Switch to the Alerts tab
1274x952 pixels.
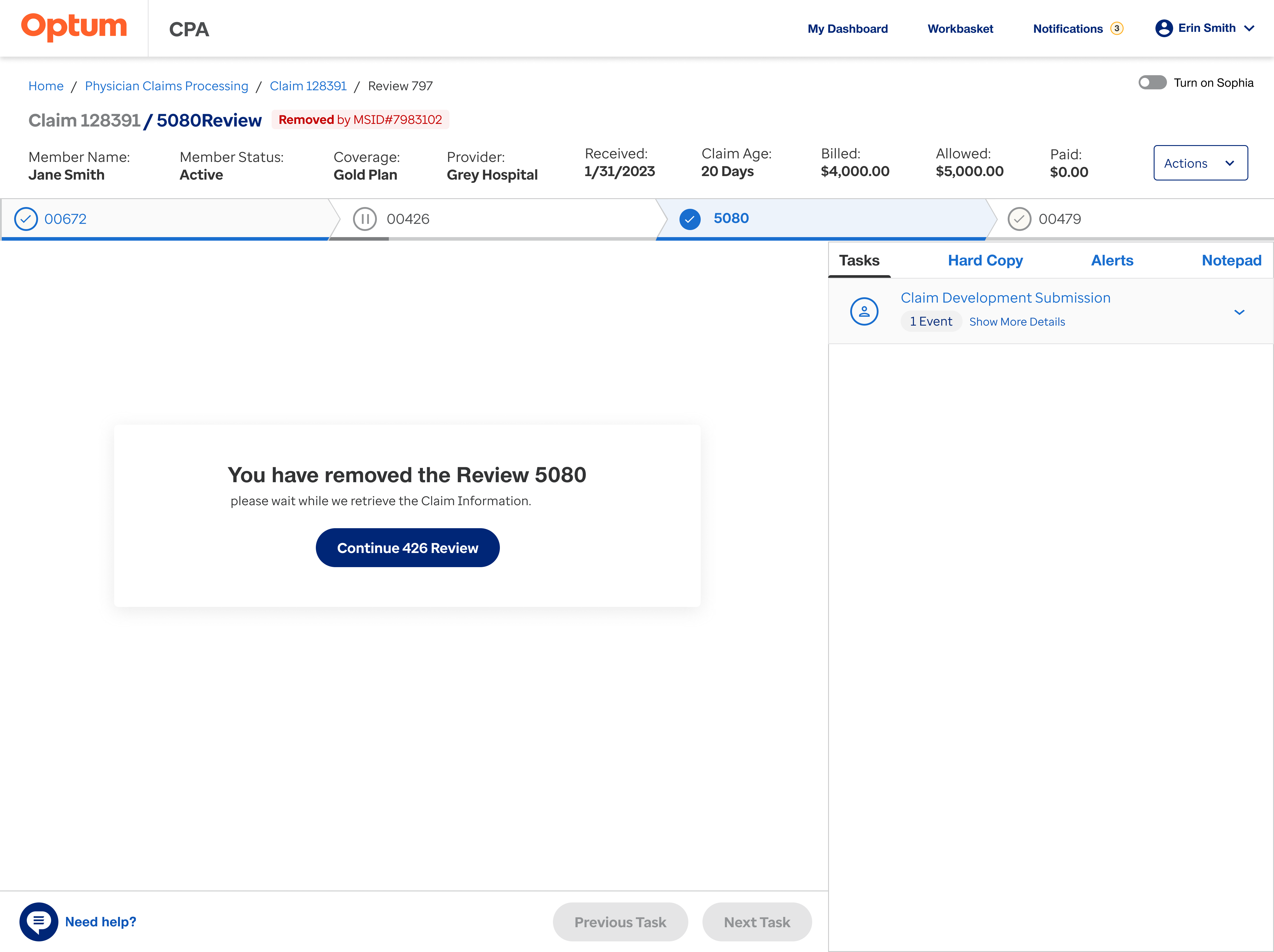click(1112, 260)
